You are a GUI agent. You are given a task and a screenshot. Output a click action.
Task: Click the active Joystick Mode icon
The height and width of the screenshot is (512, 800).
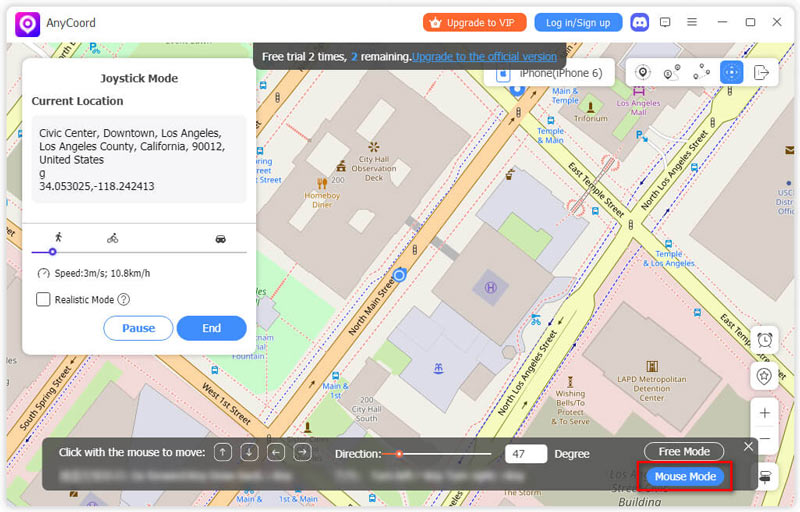pos(732,72)
